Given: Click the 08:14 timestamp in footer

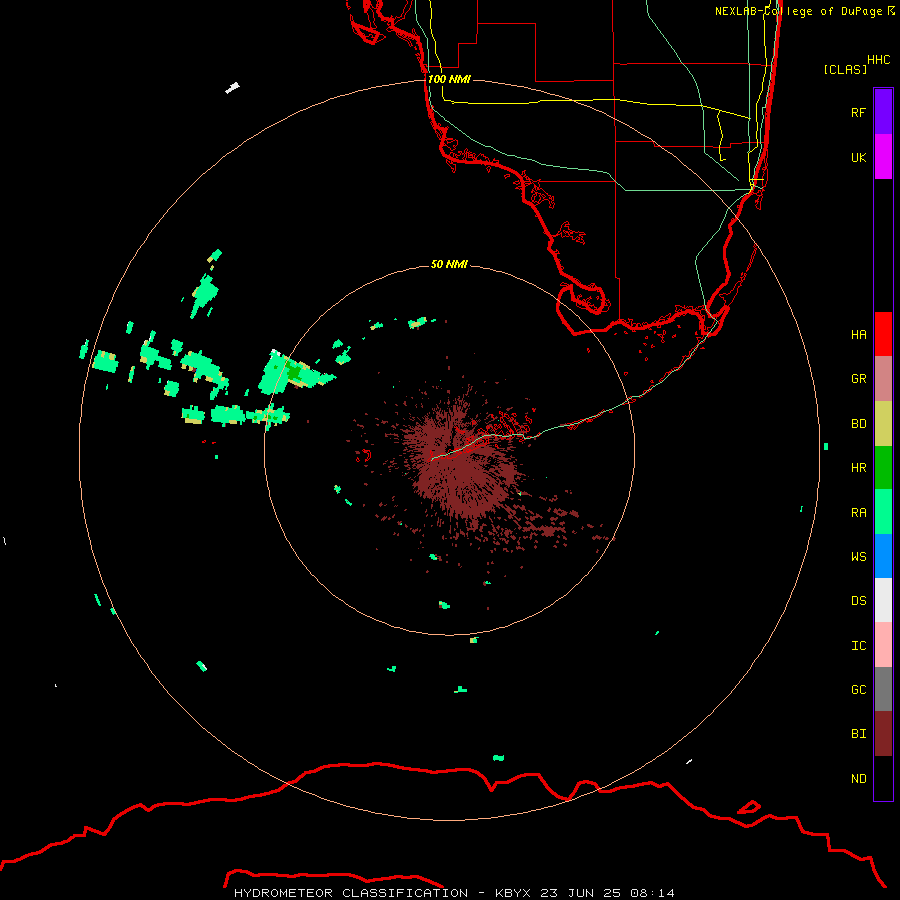Looking at the screenshot, I should [652, 893].
